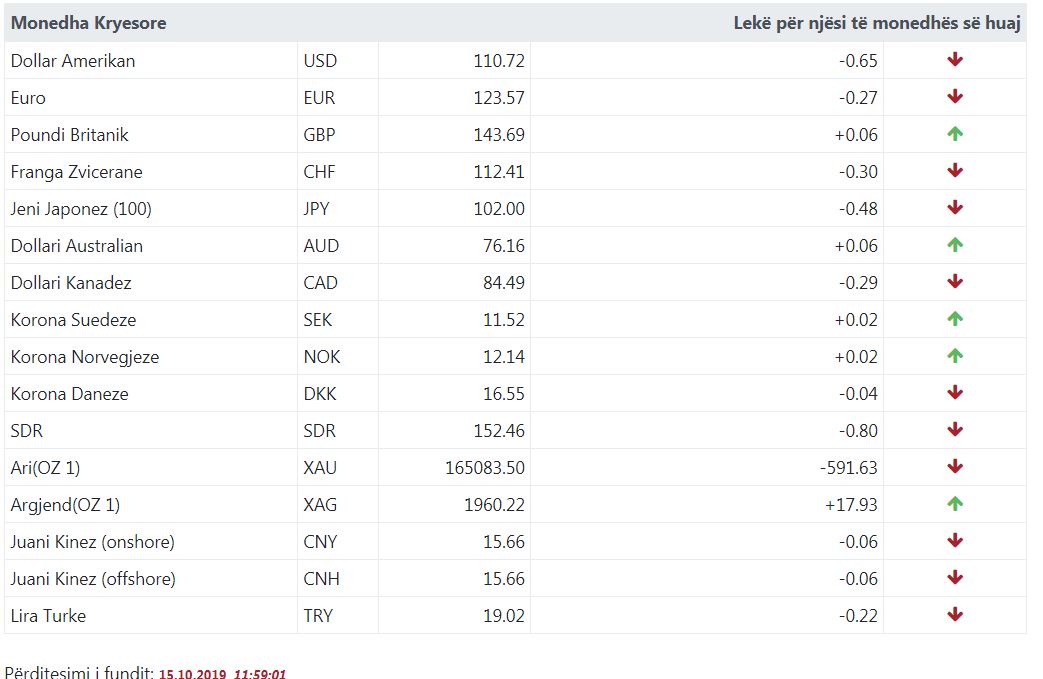This screenshot has height=679, width=1043.
Task: Click the green up arrow for Korona Norvegjeze
Action: pos(955,356)
